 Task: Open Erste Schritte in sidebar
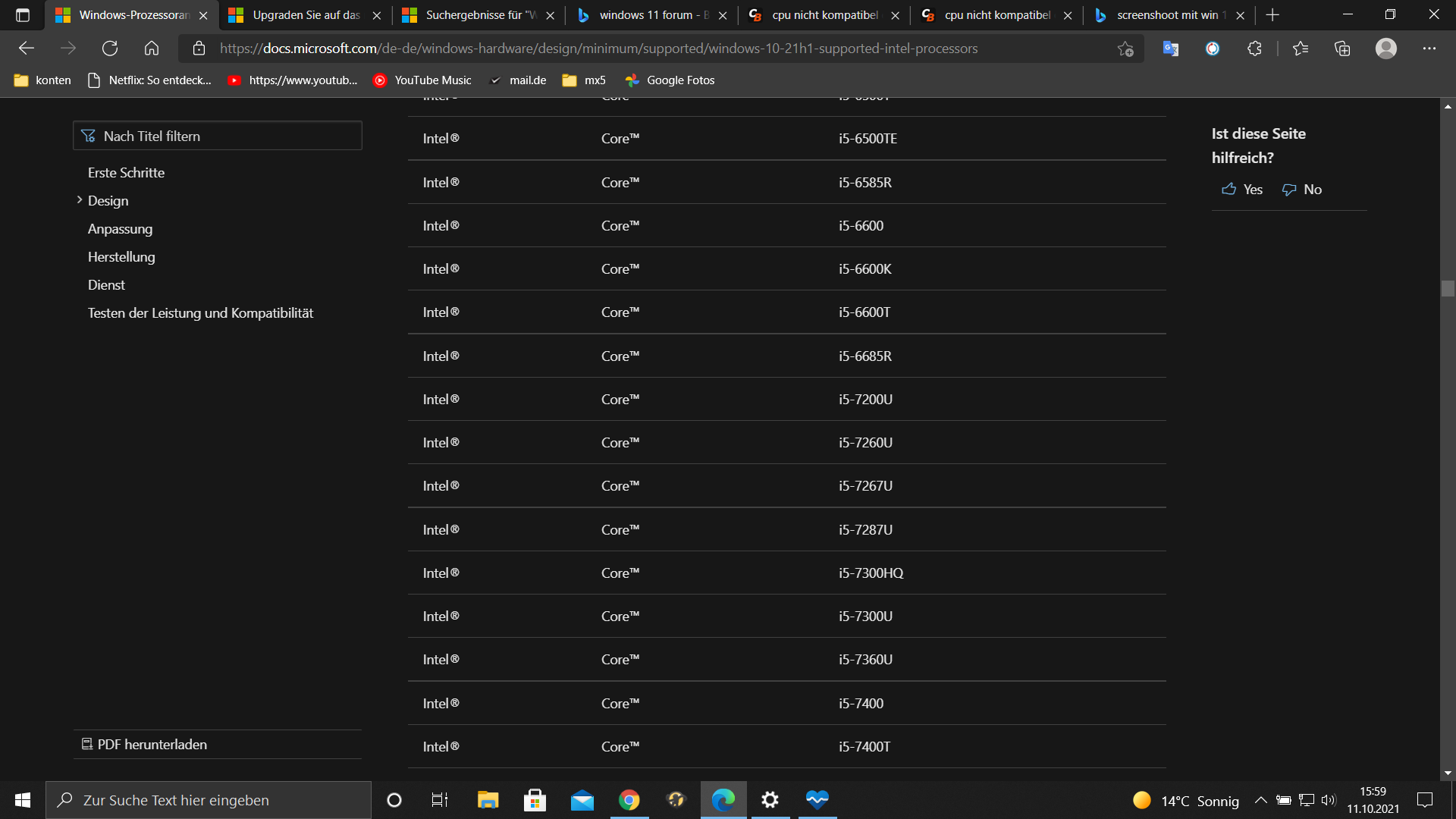click(x=126, y=173)
